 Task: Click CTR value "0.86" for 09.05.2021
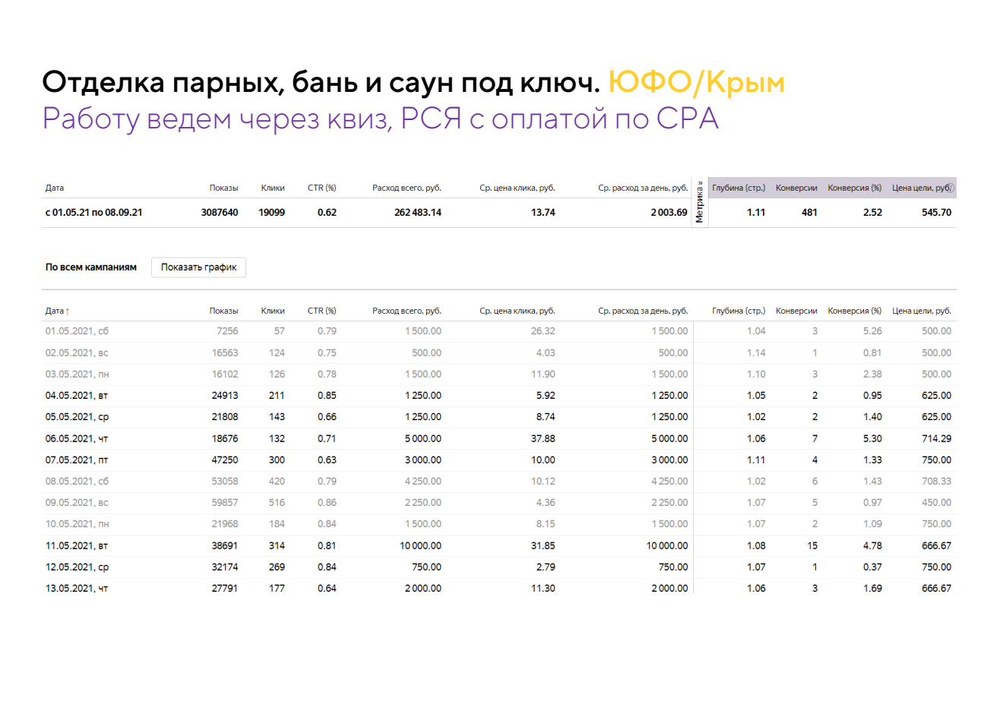pos(327,502)
